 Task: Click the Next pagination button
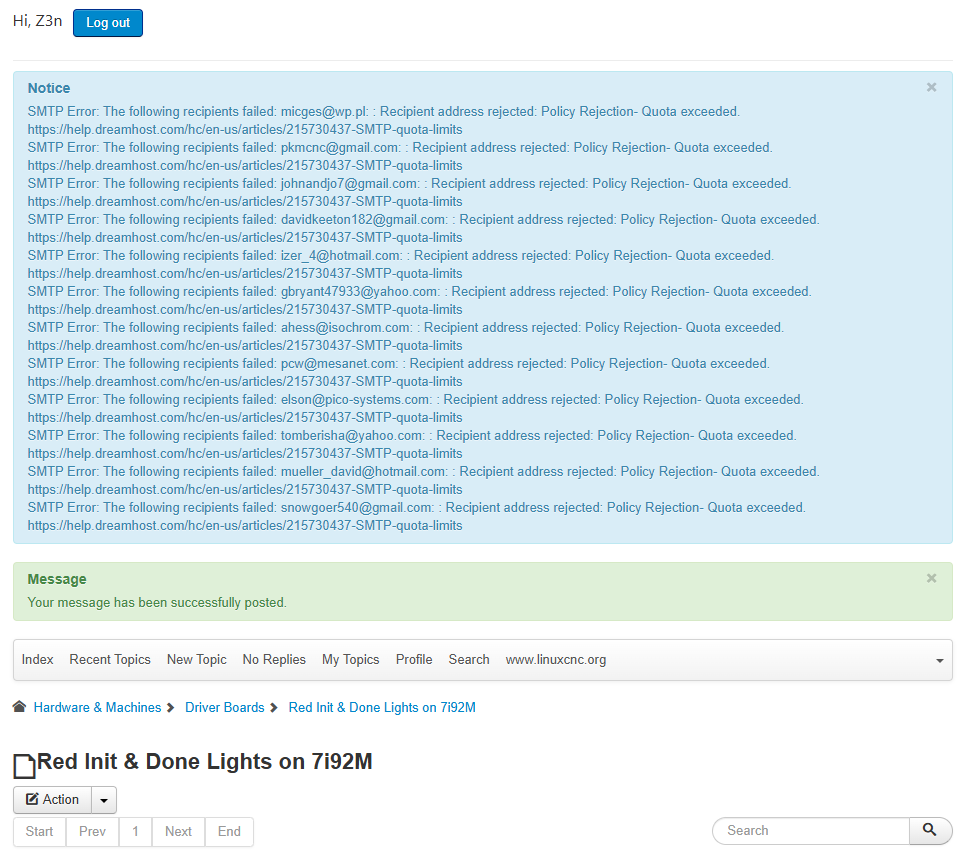pos(178,832)
